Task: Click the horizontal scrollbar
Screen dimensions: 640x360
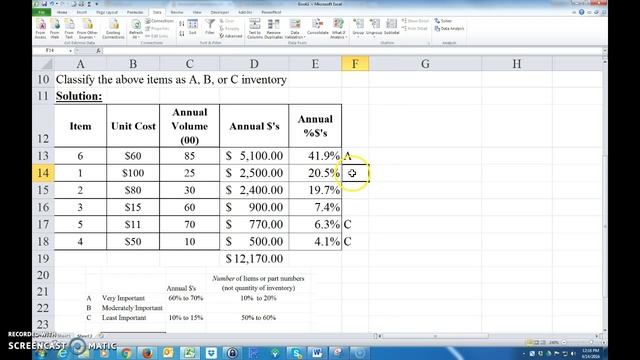Action: [x=489, y=336]
